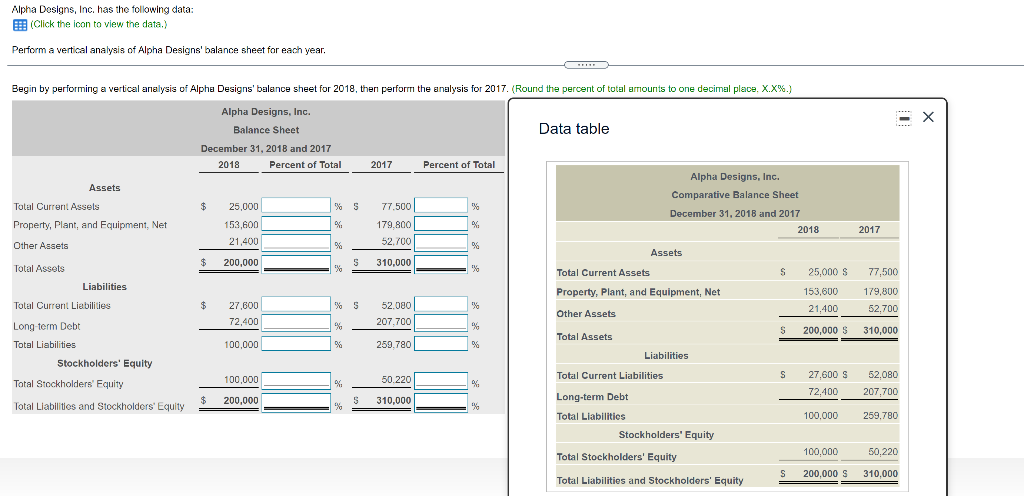This screenshot has height=496, width=1024.
Task: Click '207,700' value in Data table
Action: point(881,392)
